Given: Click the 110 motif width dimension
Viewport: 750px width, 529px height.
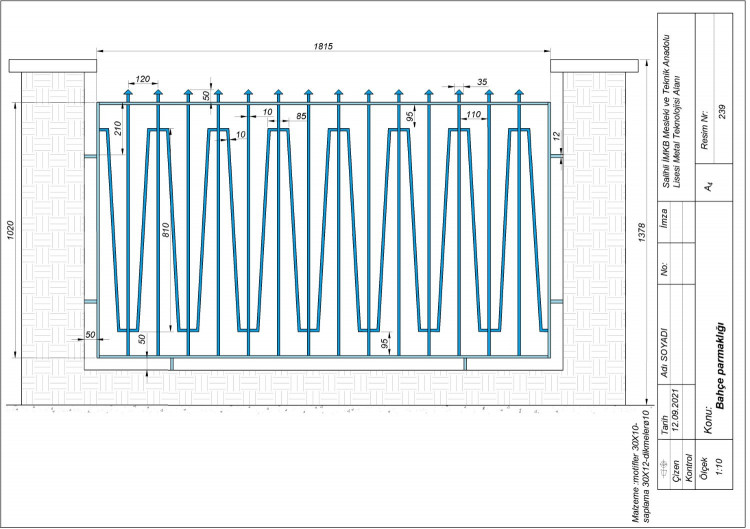Looking at the screenshot, I should (x=474, y=115).
